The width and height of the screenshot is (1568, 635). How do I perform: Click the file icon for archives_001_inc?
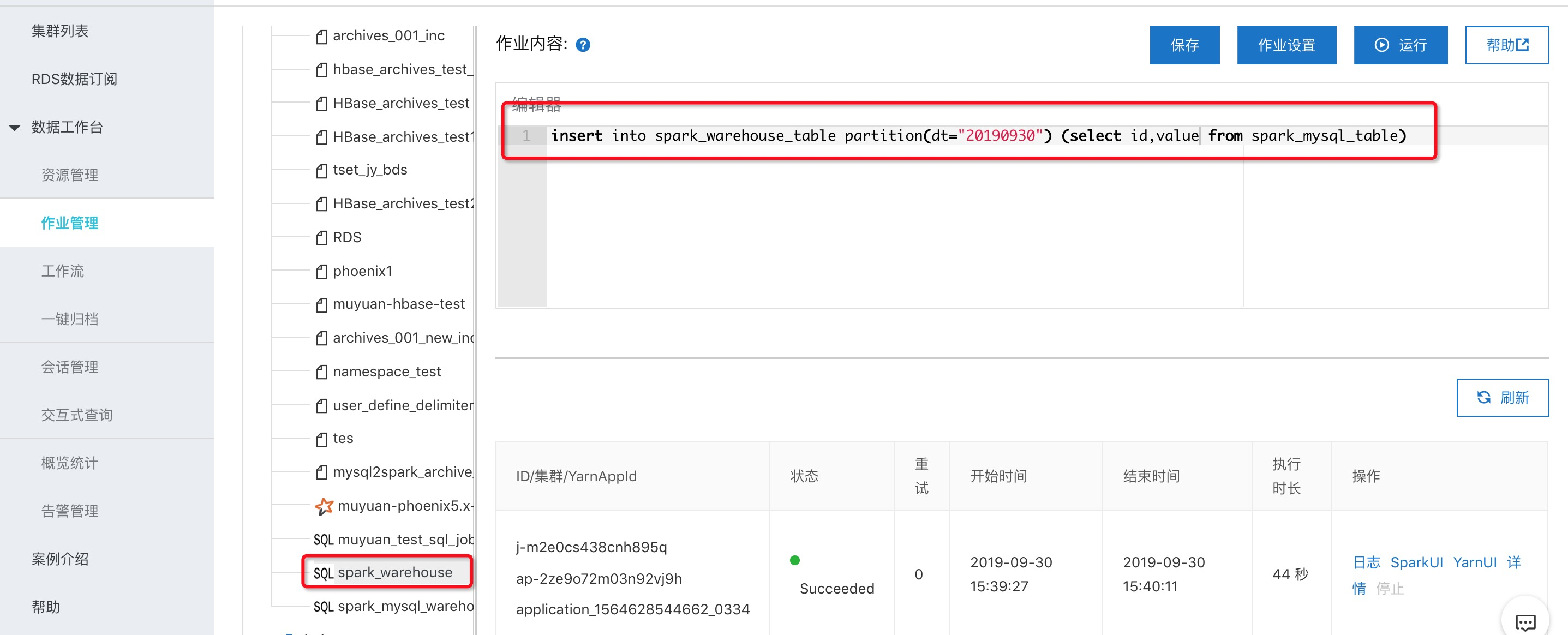(322, 37)
